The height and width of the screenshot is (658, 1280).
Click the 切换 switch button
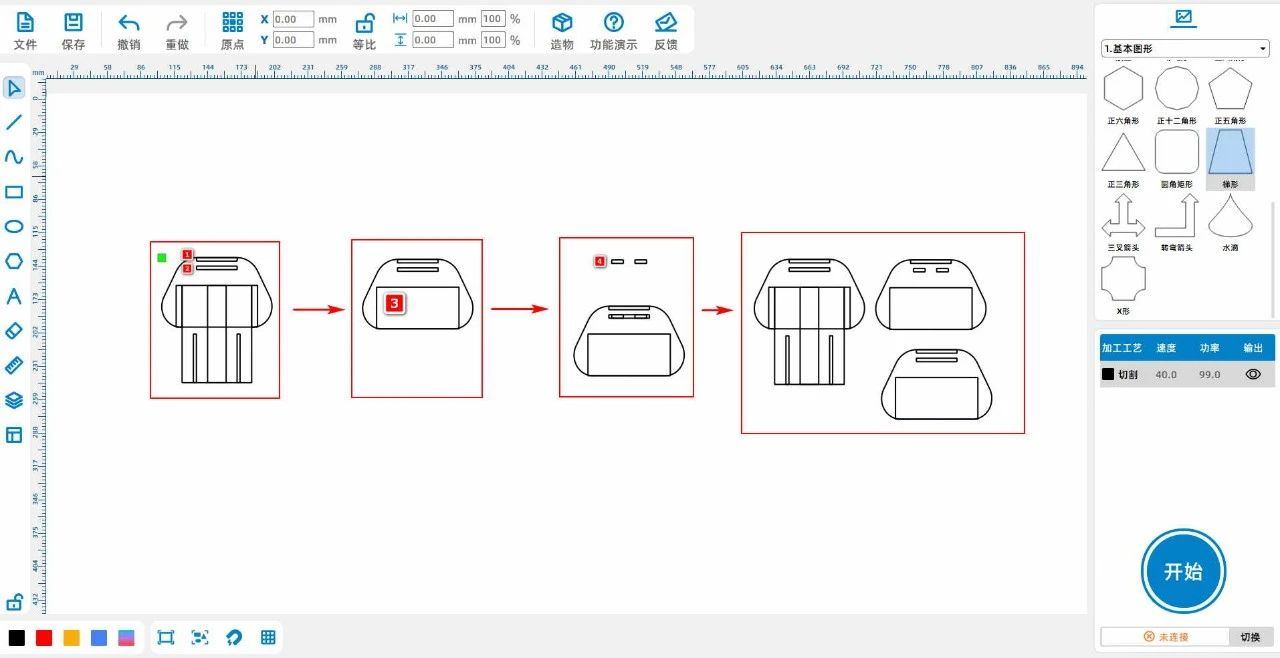1250,637
